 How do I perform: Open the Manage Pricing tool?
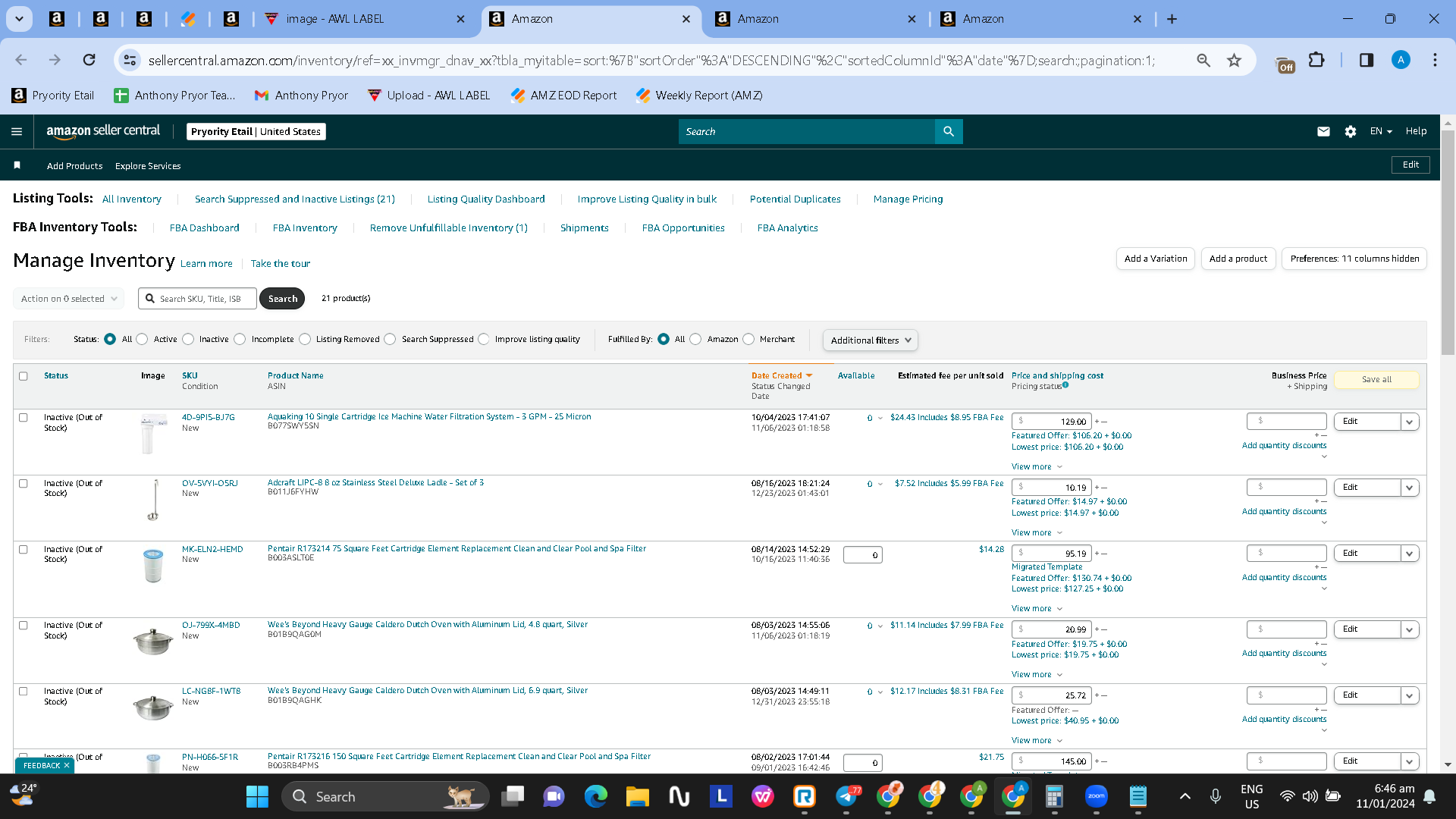[908, 199]
